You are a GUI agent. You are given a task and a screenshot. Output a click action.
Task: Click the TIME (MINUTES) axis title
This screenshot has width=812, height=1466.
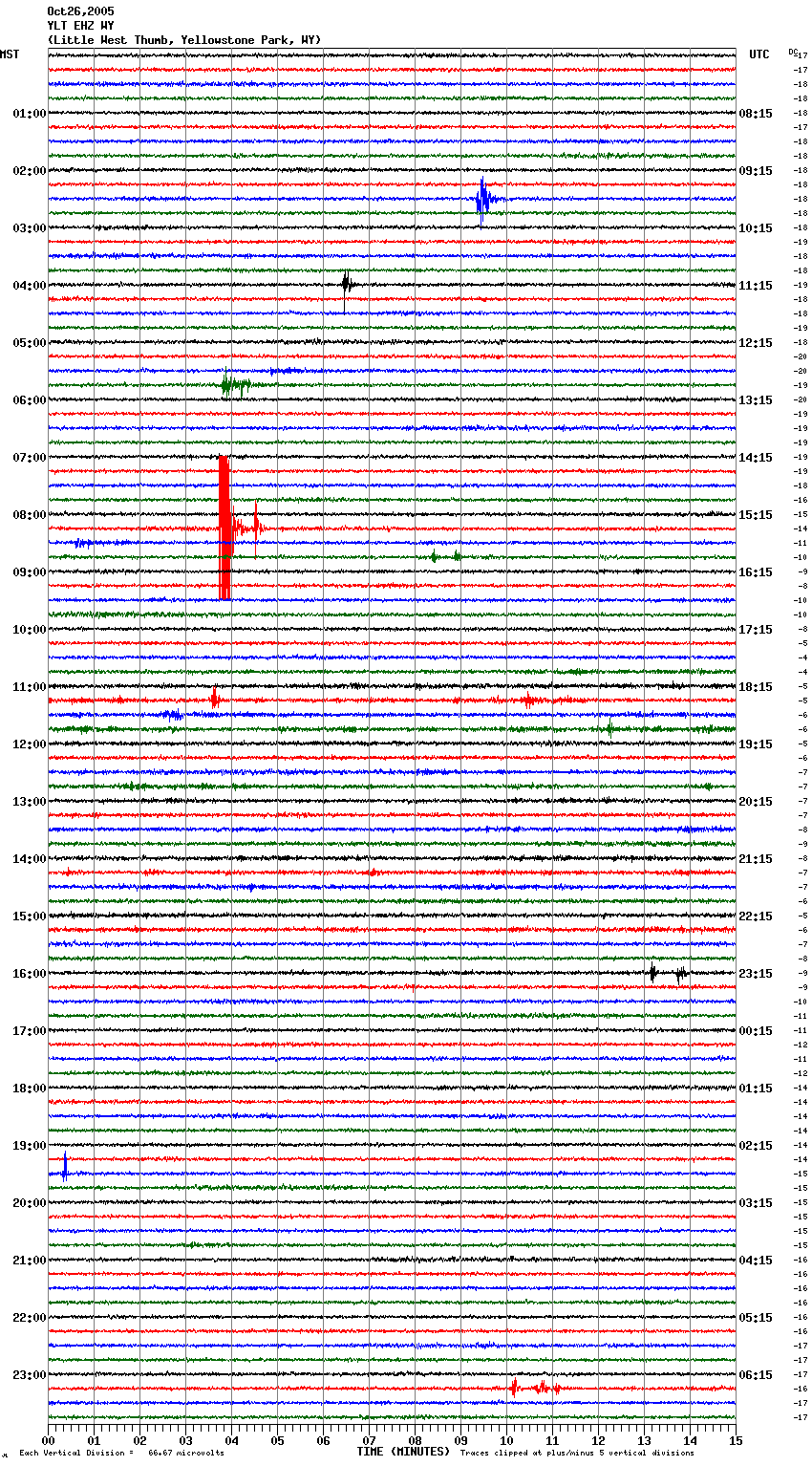pos(403,1452)
